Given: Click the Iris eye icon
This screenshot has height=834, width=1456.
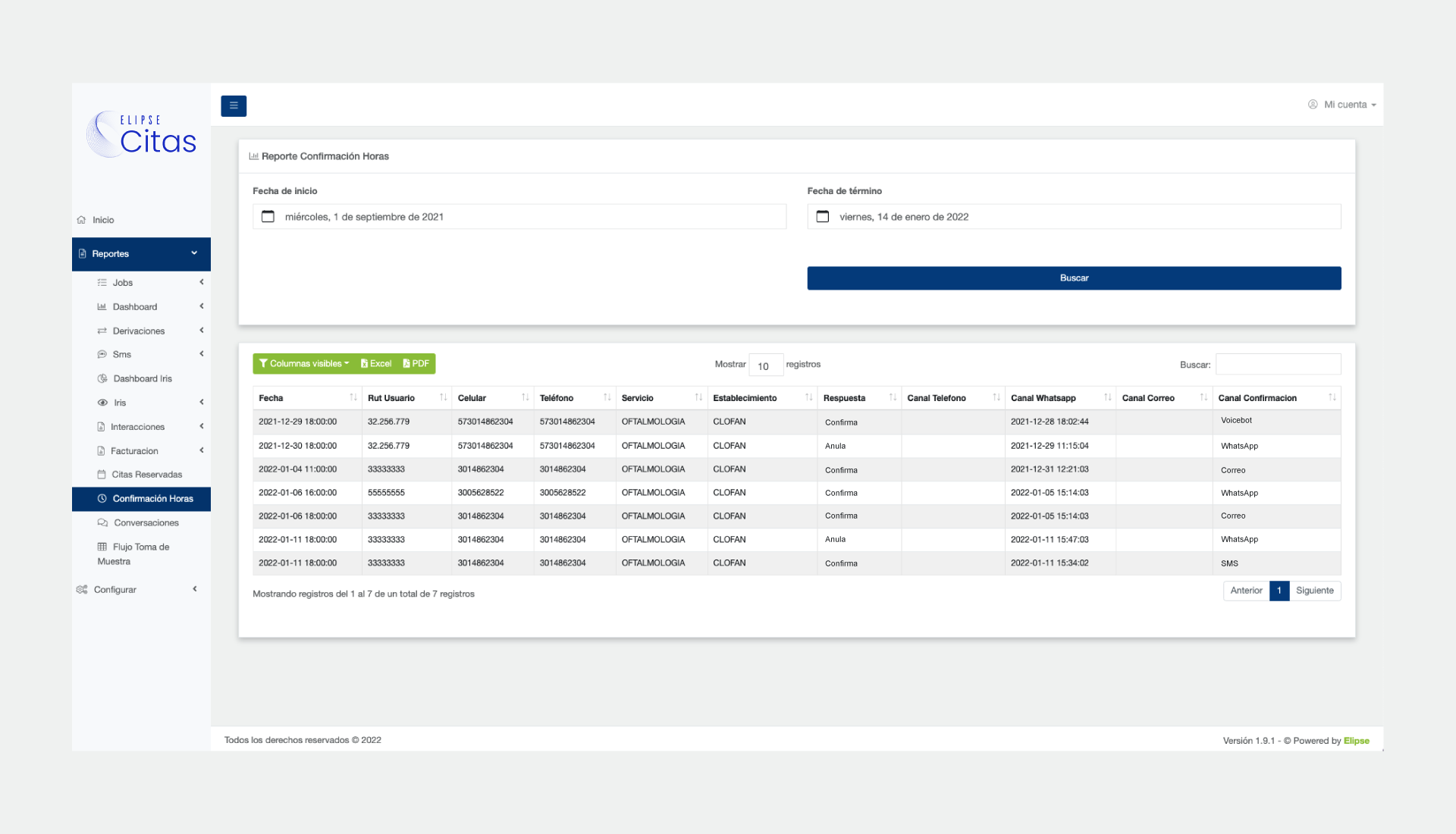Looking at the screenshot, I should (x=102, y=403).
